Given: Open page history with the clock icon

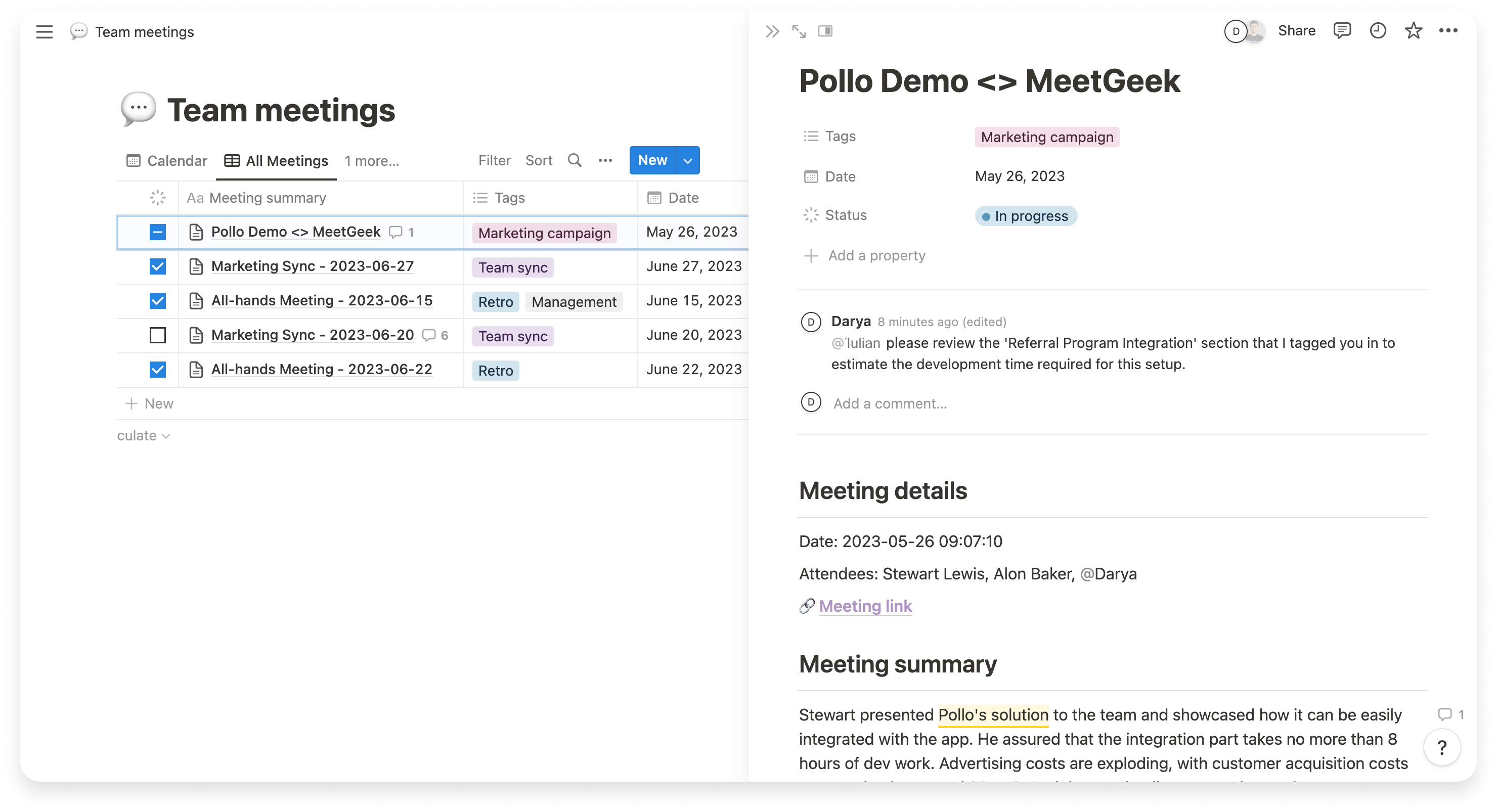Looking at the screenshot, I should (1377, 31).
